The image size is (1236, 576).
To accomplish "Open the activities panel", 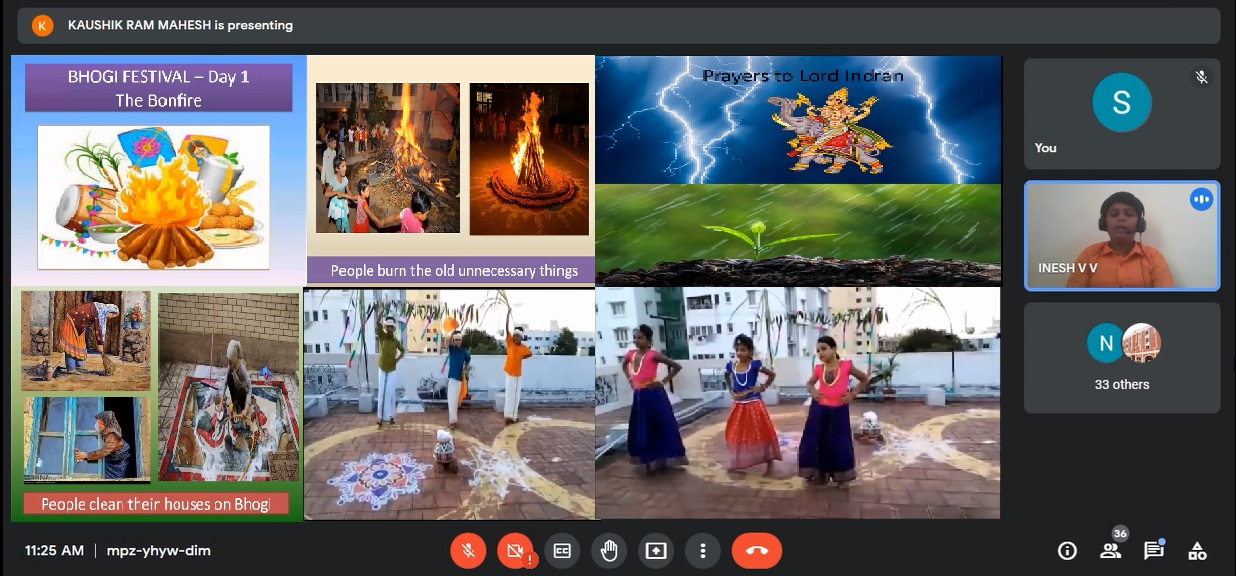I will click(1197, 551).
